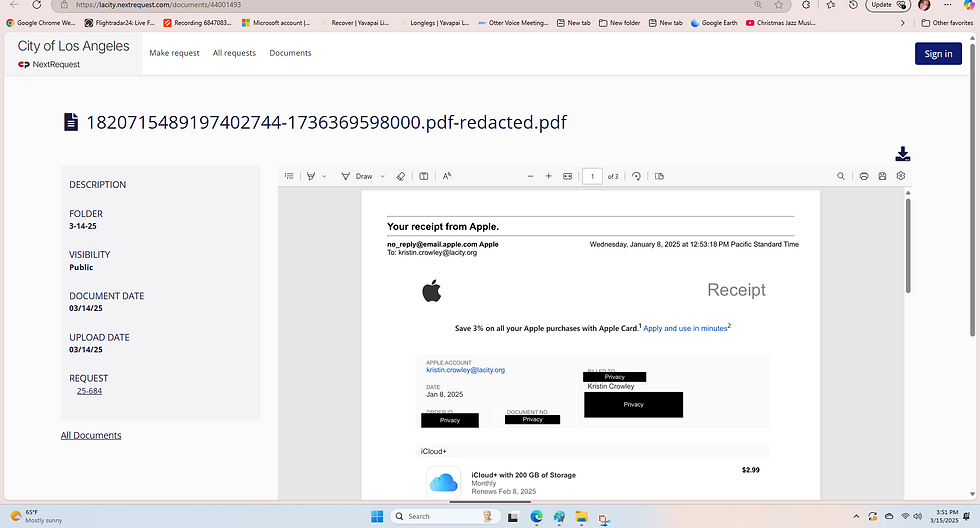Screen dimensions: 980x528
Task: Open request 25-684 link
Action: coord(89,391)
